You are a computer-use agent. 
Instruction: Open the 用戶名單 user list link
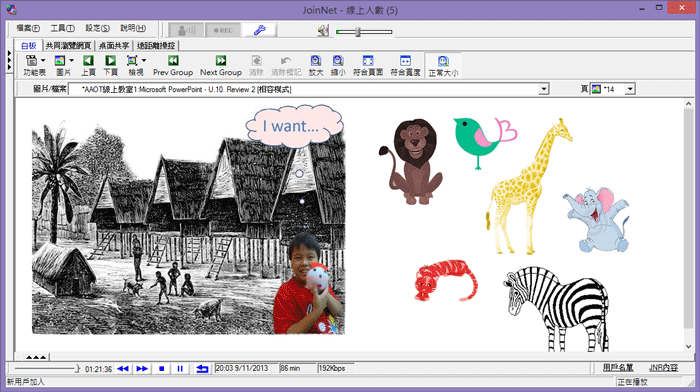[x=618, y=368]
